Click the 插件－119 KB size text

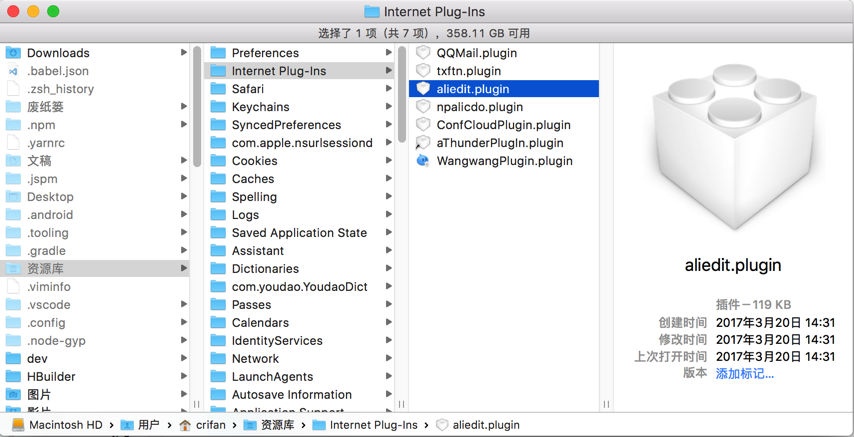pos(753,305)
